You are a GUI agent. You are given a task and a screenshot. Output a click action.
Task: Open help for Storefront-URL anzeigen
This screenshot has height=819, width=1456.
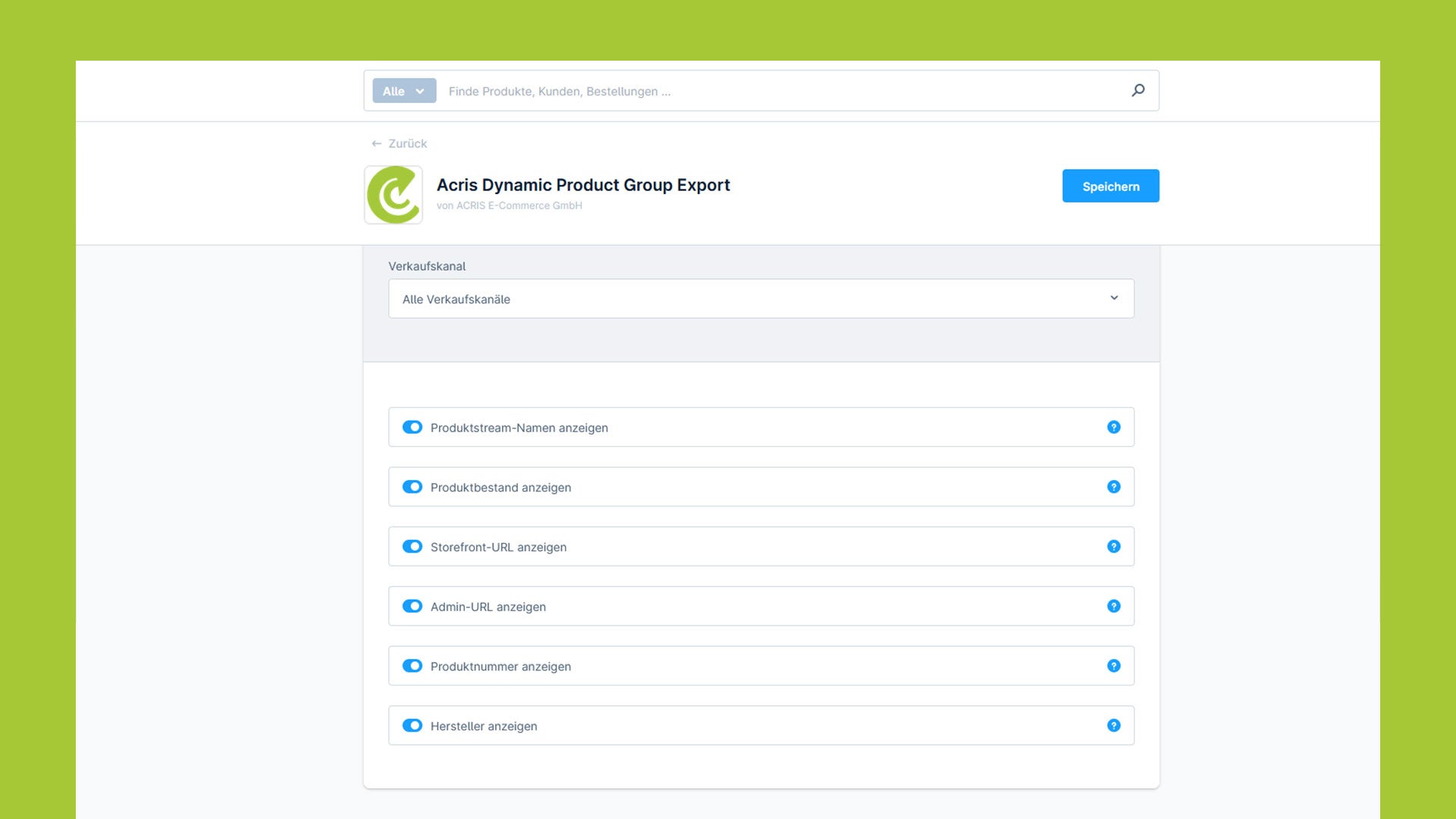[x=1113, y=547]
